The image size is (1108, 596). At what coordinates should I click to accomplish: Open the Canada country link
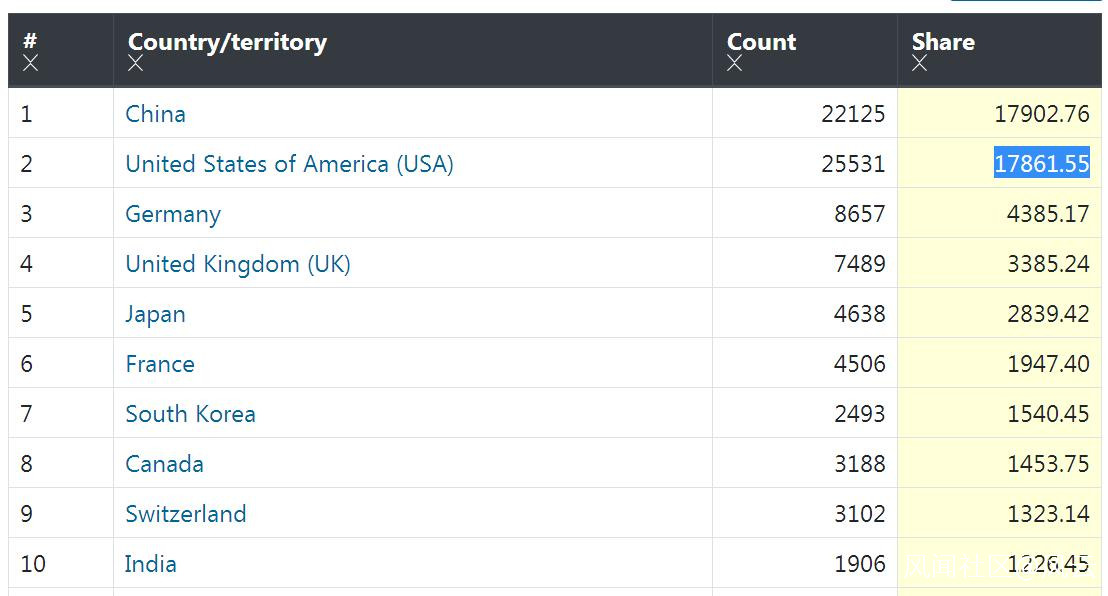tap(164, 464)
